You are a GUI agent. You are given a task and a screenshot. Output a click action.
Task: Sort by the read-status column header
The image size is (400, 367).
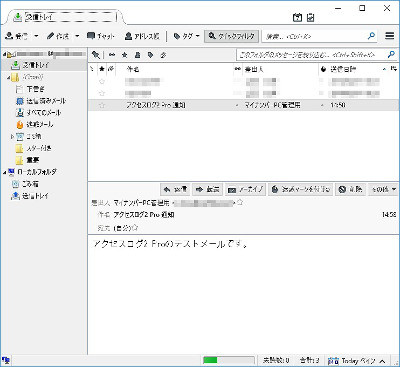coord(238,69)
